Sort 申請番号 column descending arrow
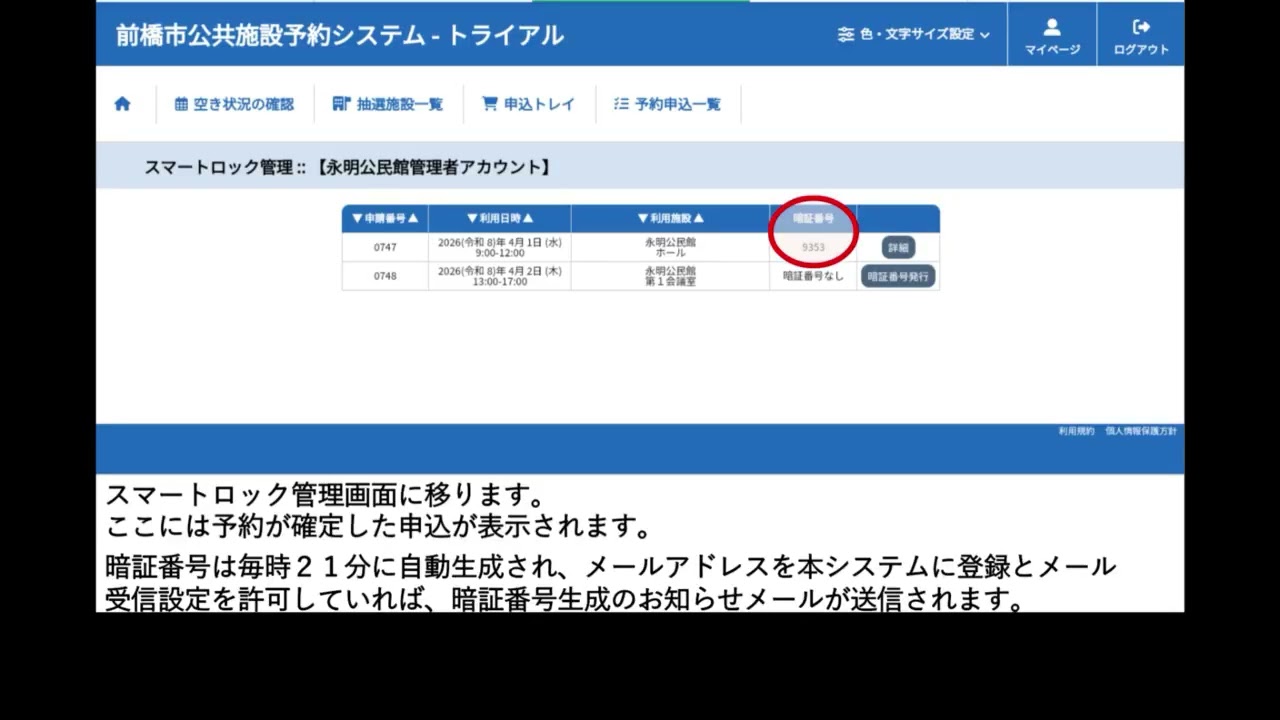The height and width of the screenshot is (720, 1280). [x=357, y=218]
